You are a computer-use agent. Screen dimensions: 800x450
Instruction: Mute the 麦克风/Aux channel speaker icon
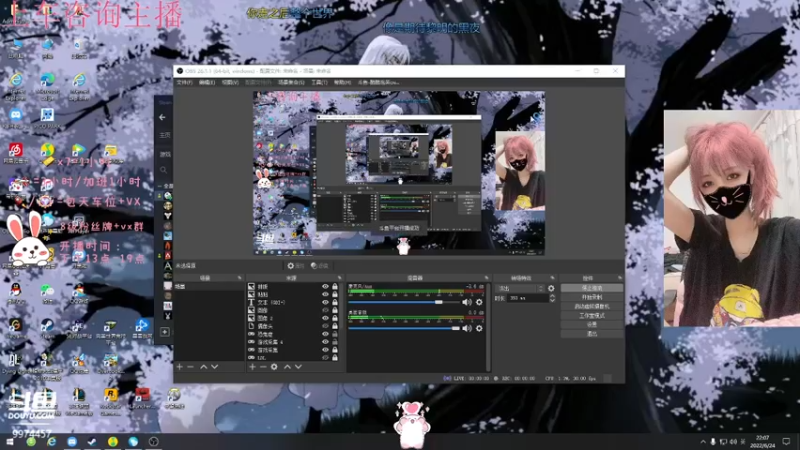[x=467, y=302]
